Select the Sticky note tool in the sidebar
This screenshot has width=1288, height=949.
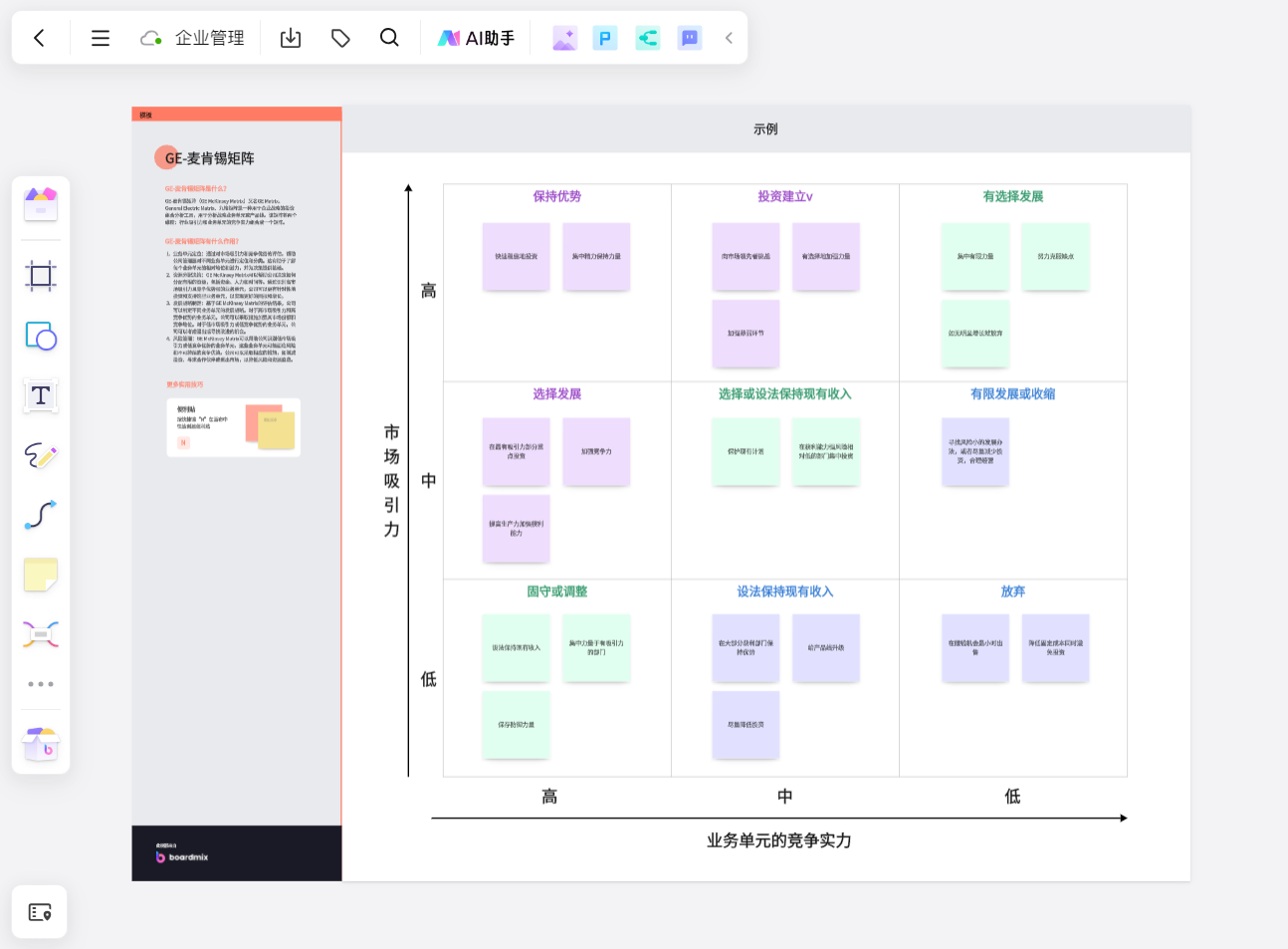click(41, 575)
